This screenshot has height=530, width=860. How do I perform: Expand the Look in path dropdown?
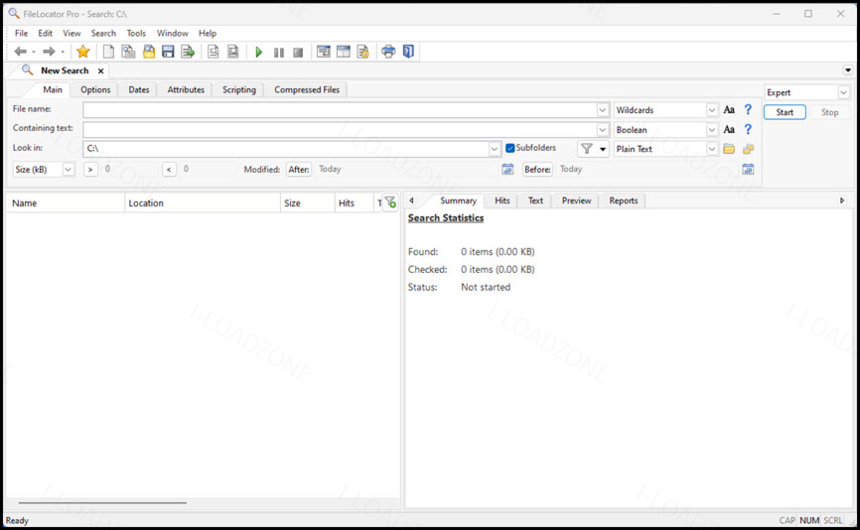click(494, 149)
